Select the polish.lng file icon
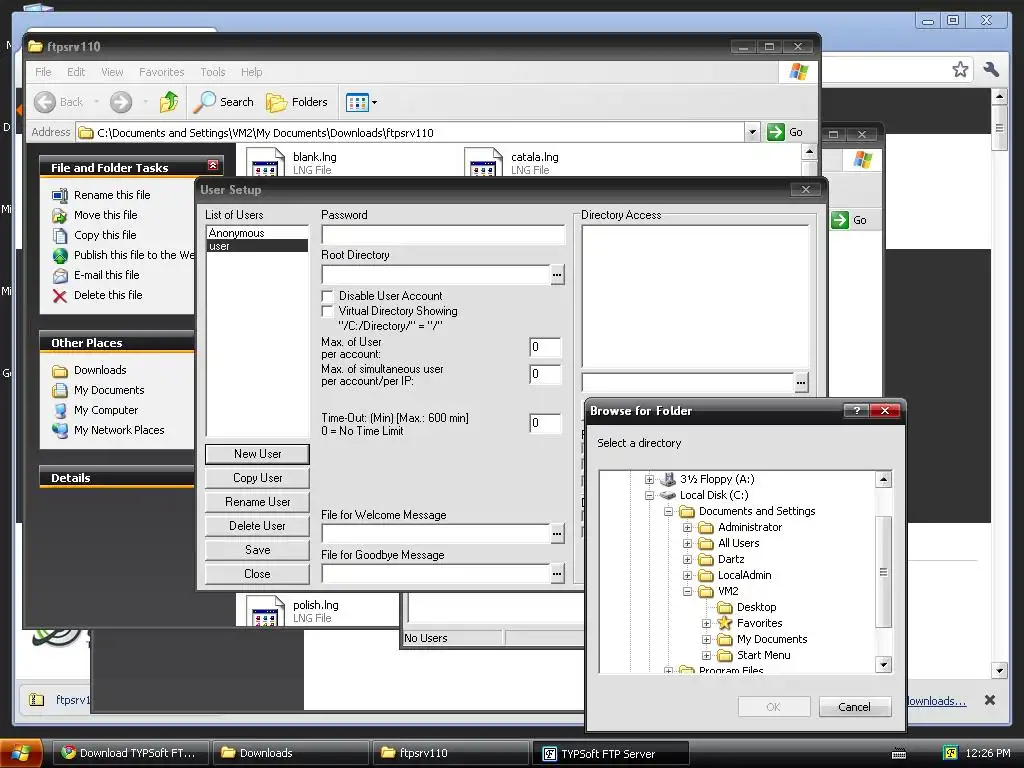 point(265,611)
